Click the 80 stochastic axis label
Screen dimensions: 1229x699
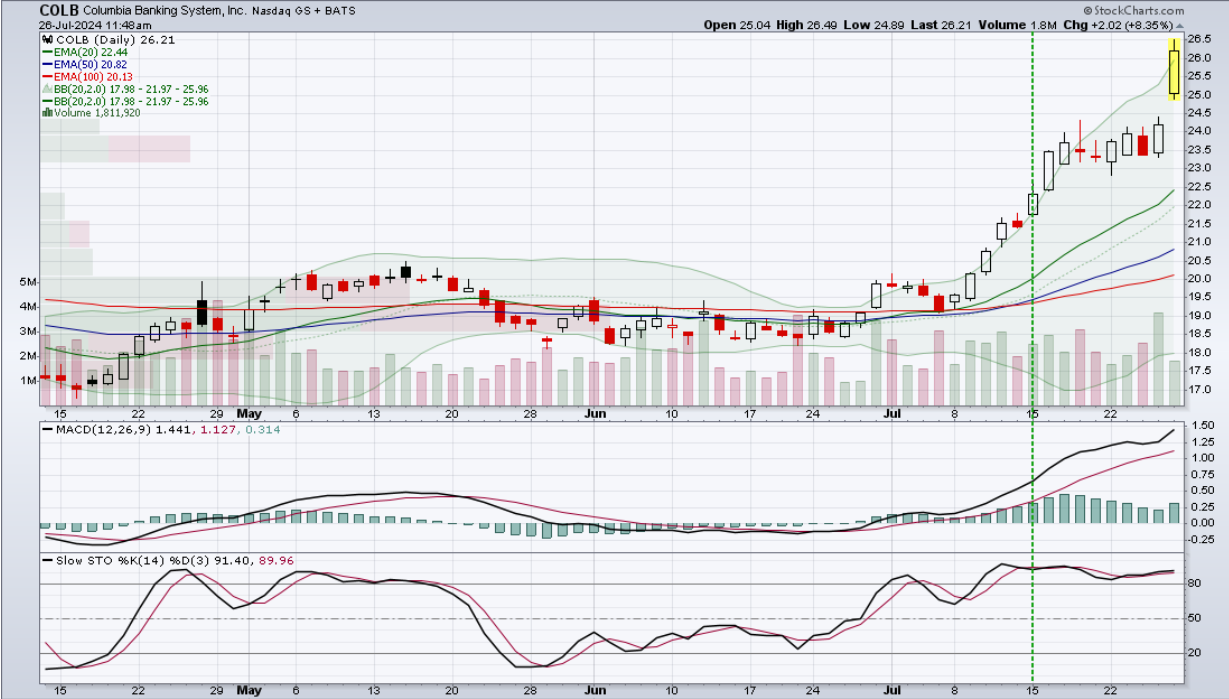(x=1196, y=584)
